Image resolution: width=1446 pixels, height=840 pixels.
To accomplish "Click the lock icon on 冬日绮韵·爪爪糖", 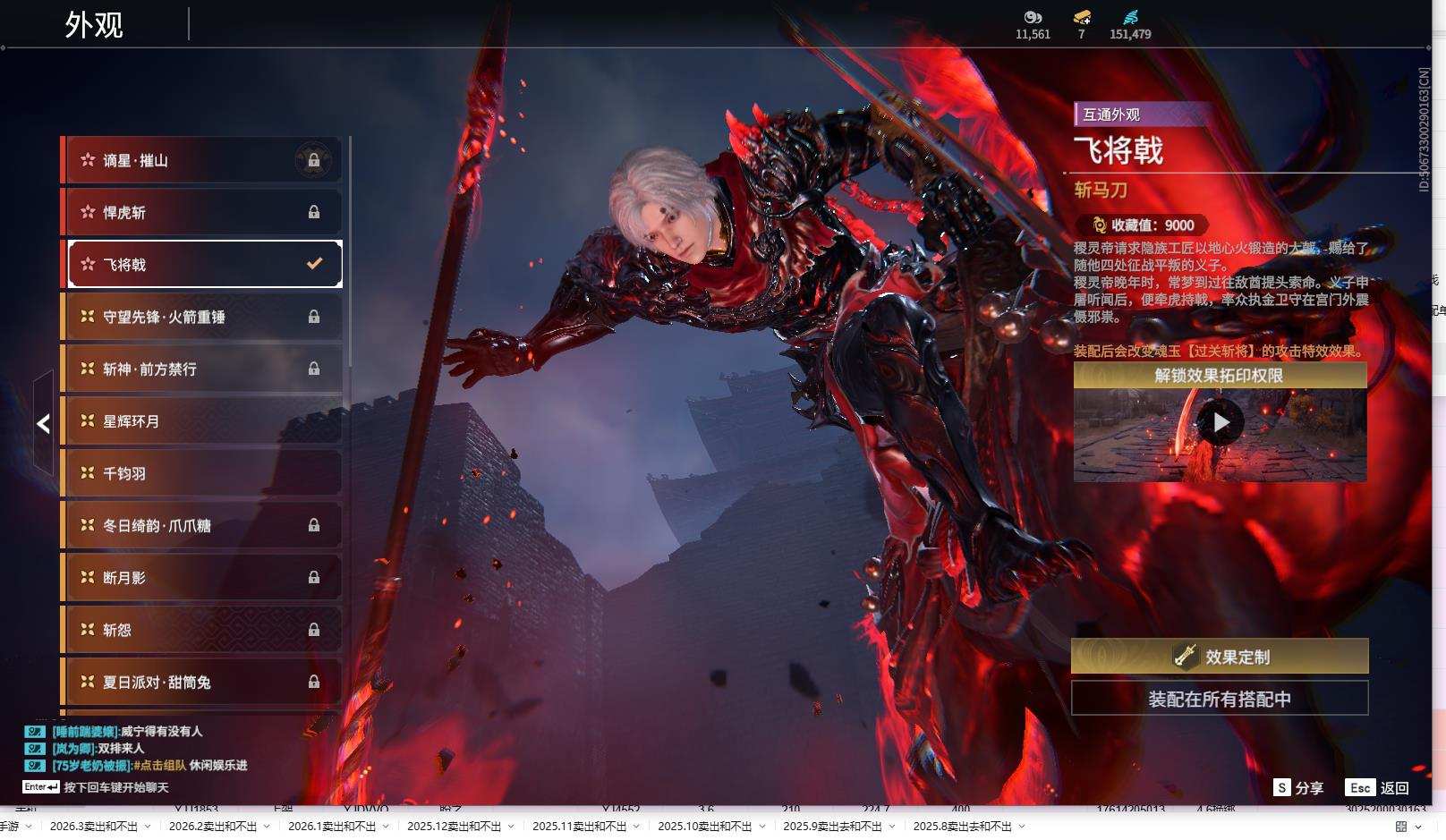I will click(x=314, y=525).
